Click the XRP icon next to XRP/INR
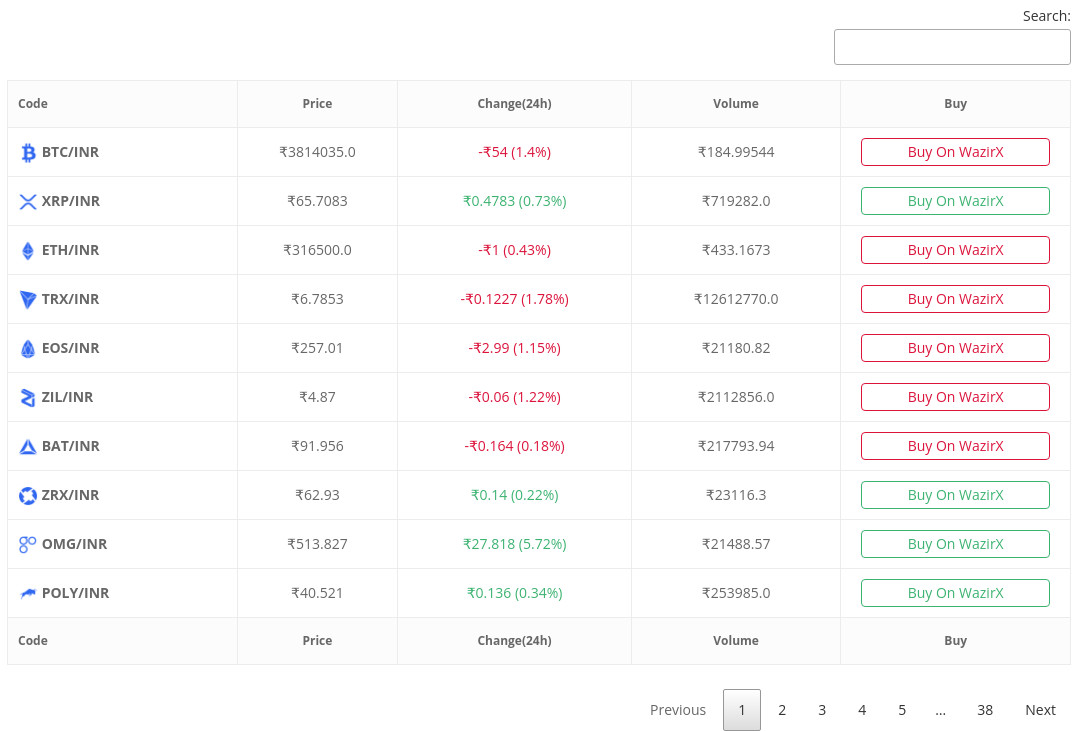The height and width of the screenshot is (731, 1078). (x=27, y=201)
